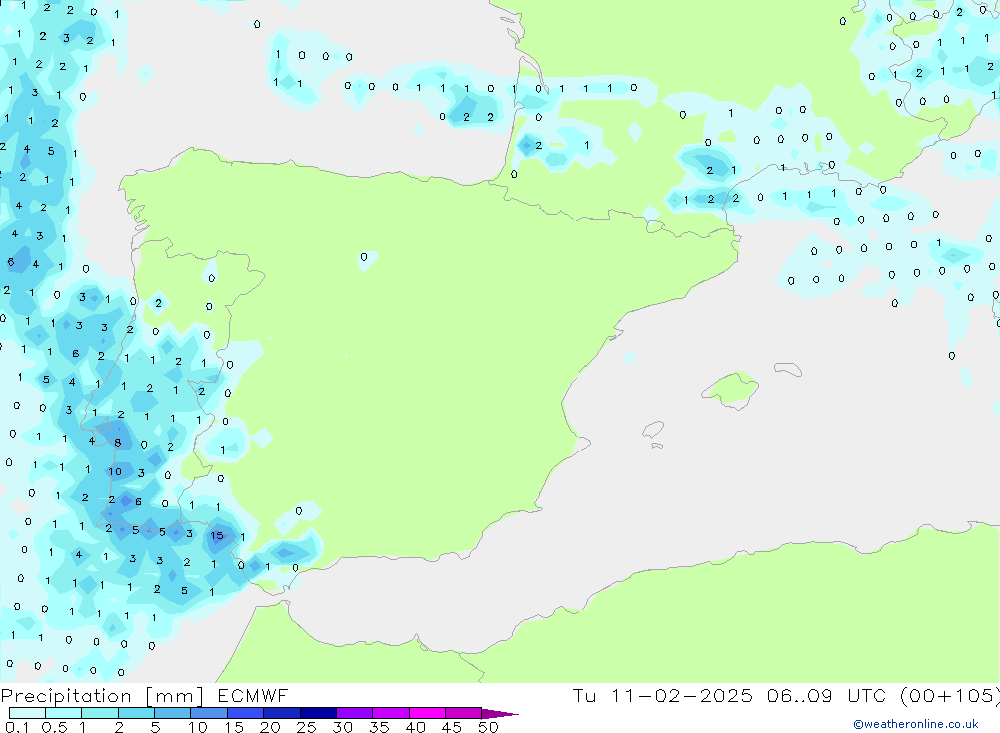This screenshot has width=1000, height=733.
Task: Click the '25' legend scale label
Action: click(x=306, y=727)
